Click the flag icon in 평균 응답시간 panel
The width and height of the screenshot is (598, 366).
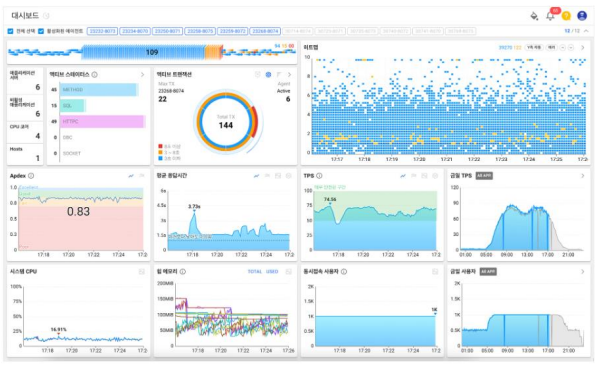(x=267, y=176)
